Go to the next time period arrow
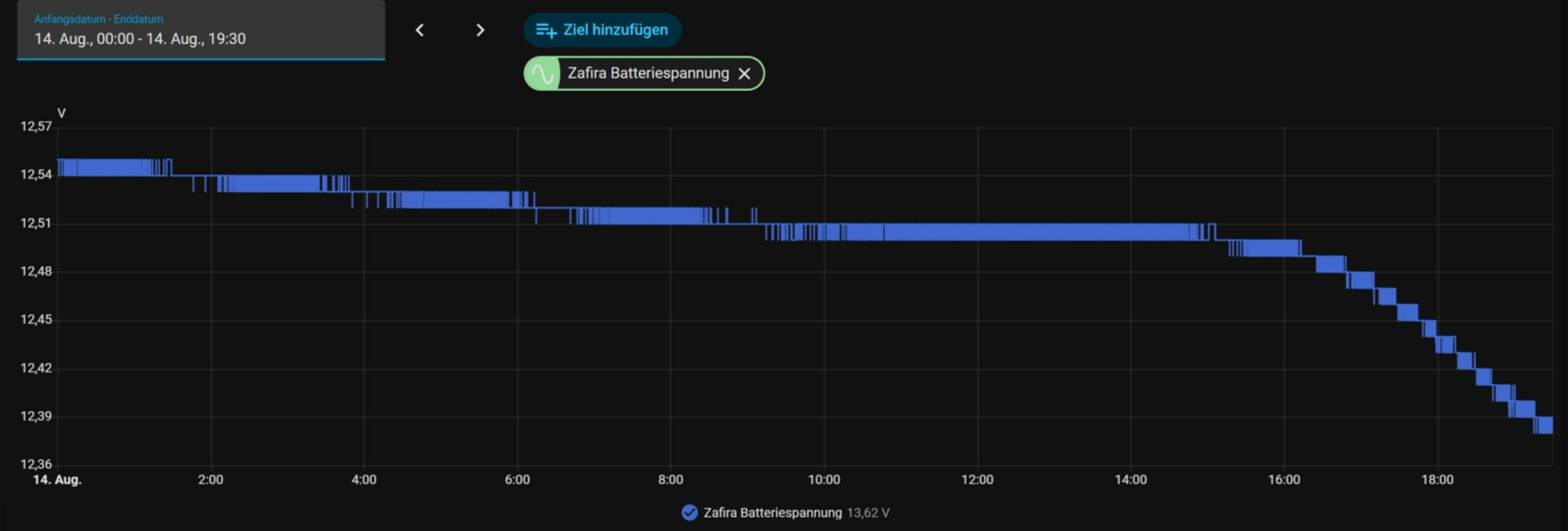This screenshot has height=531, width=1568. pyautogui.click(x=480, y=30)
